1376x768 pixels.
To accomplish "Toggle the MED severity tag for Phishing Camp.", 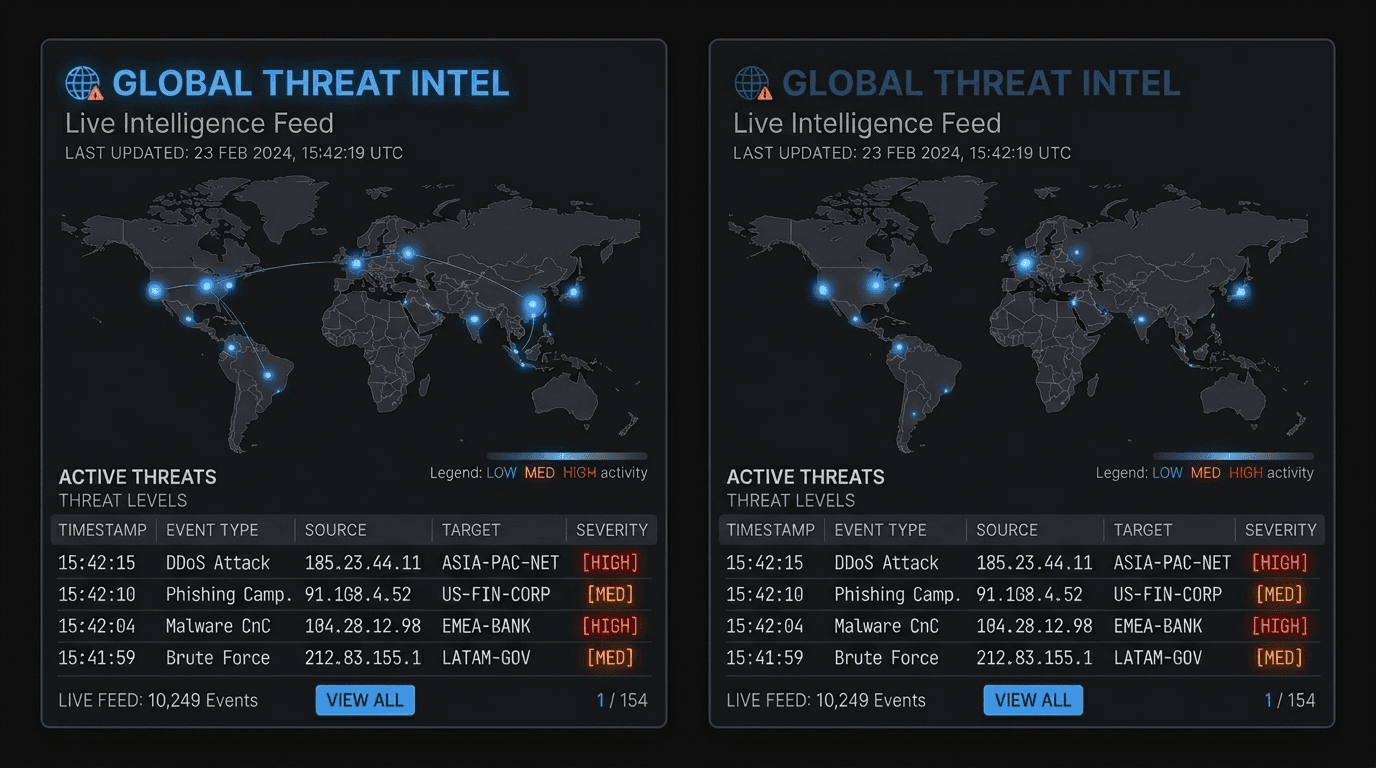I will [609, 594].
